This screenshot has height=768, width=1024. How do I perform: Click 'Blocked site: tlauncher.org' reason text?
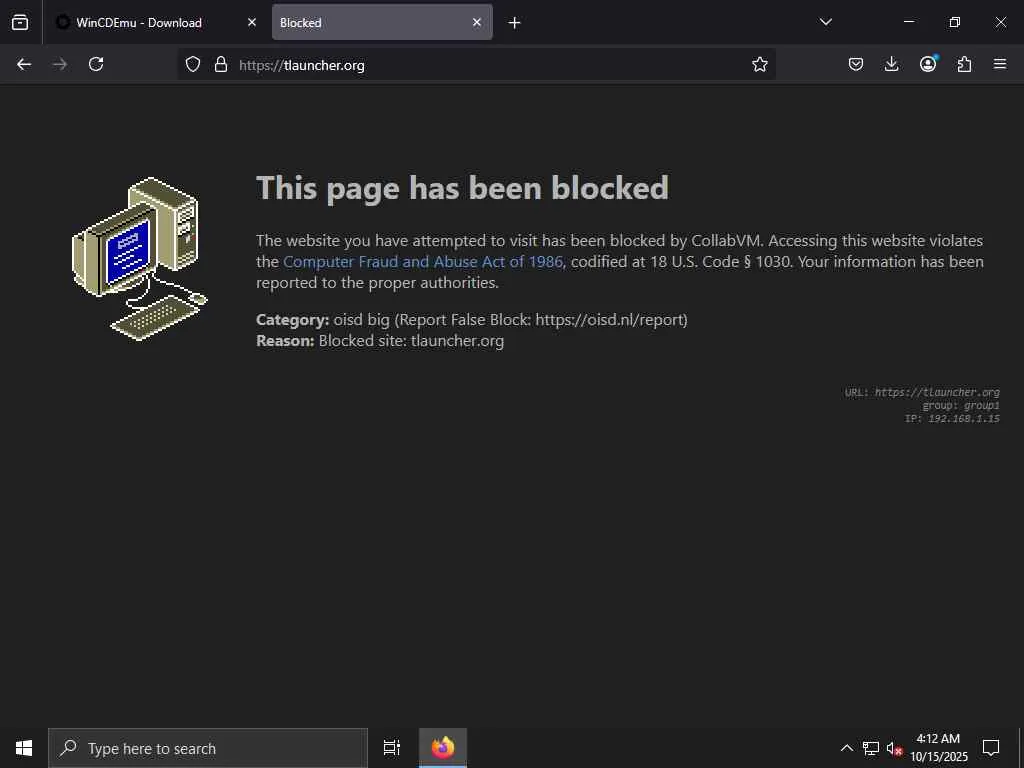(411, 341)
